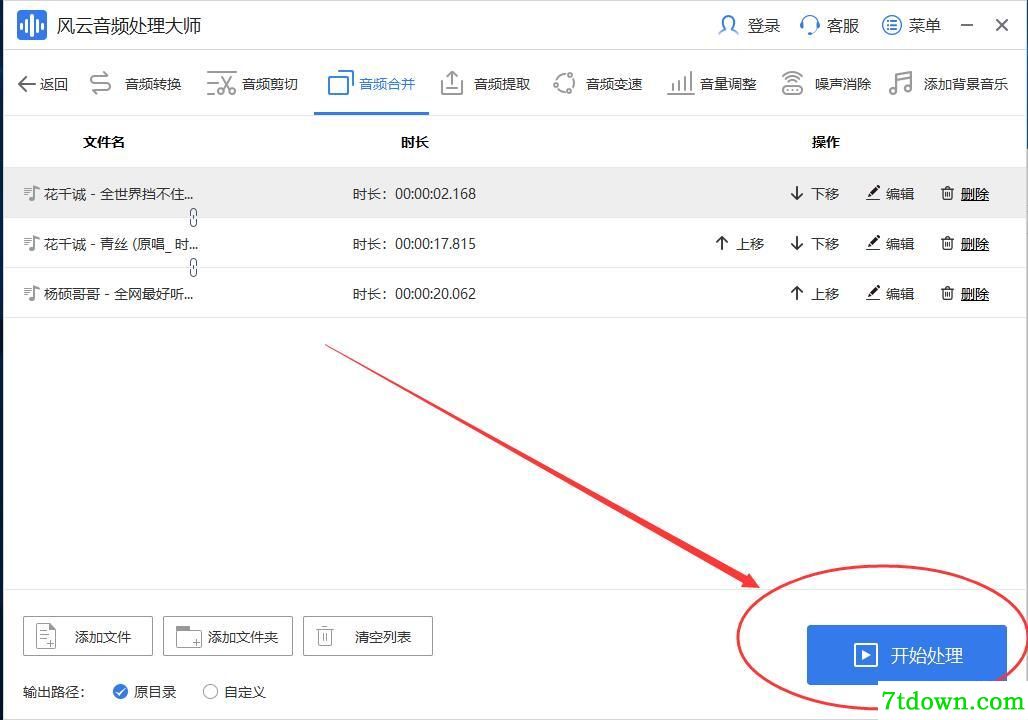Click the link icon between first two files

click(193, 217)
